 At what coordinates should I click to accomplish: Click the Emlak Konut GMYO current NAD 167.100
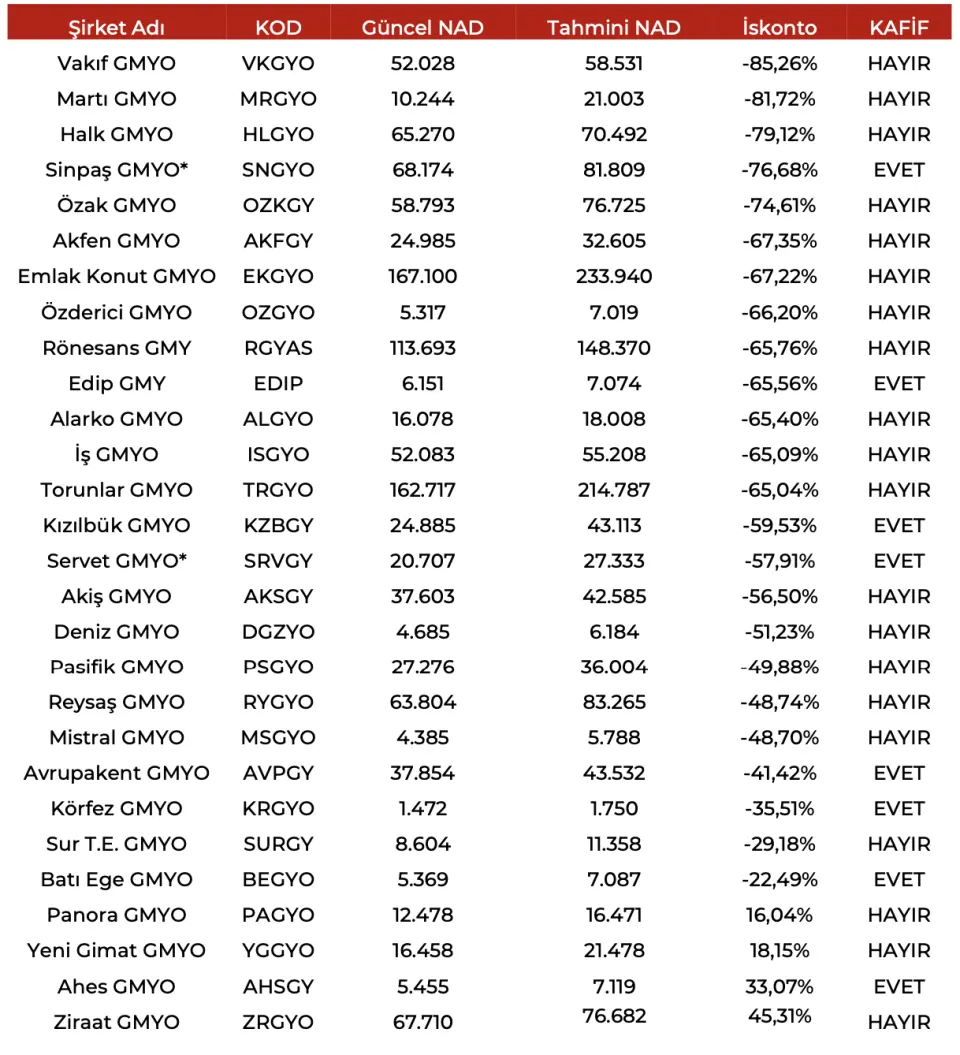[x=422, y=277]
